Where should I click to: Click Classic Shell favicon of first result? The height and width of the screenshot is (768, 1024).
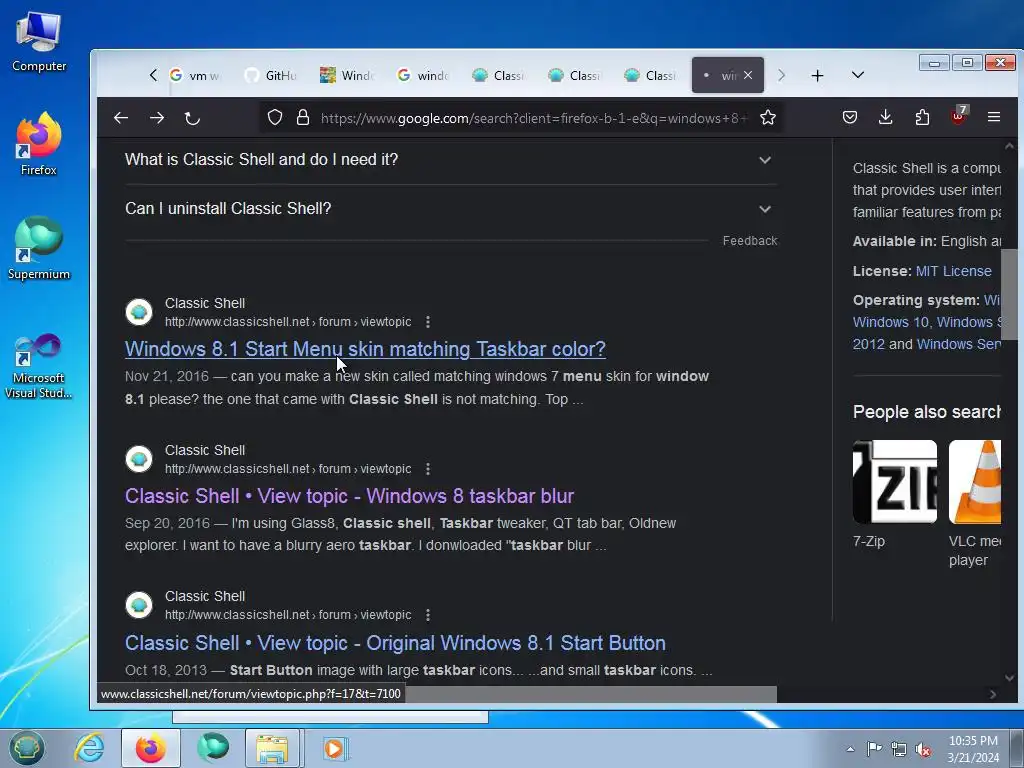coord(139,312)
